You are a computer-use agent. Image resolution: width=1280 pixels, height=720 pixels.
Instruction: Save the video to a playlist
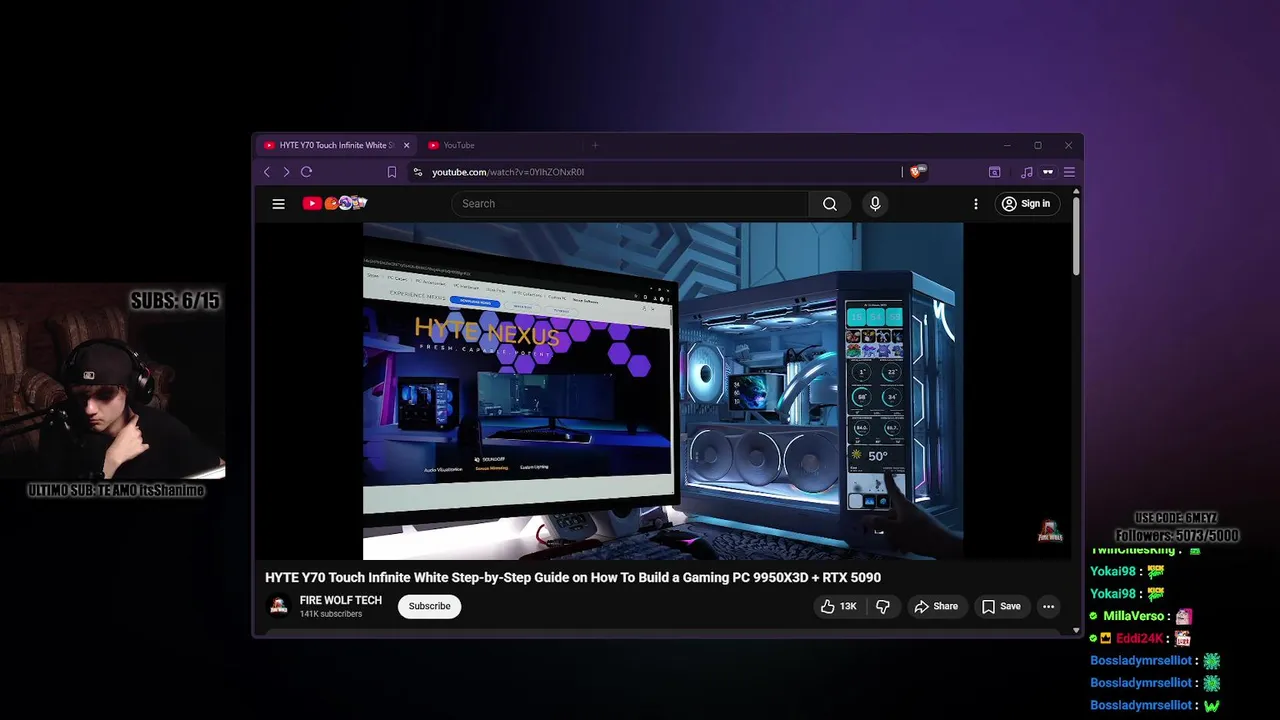(1001, 606)
